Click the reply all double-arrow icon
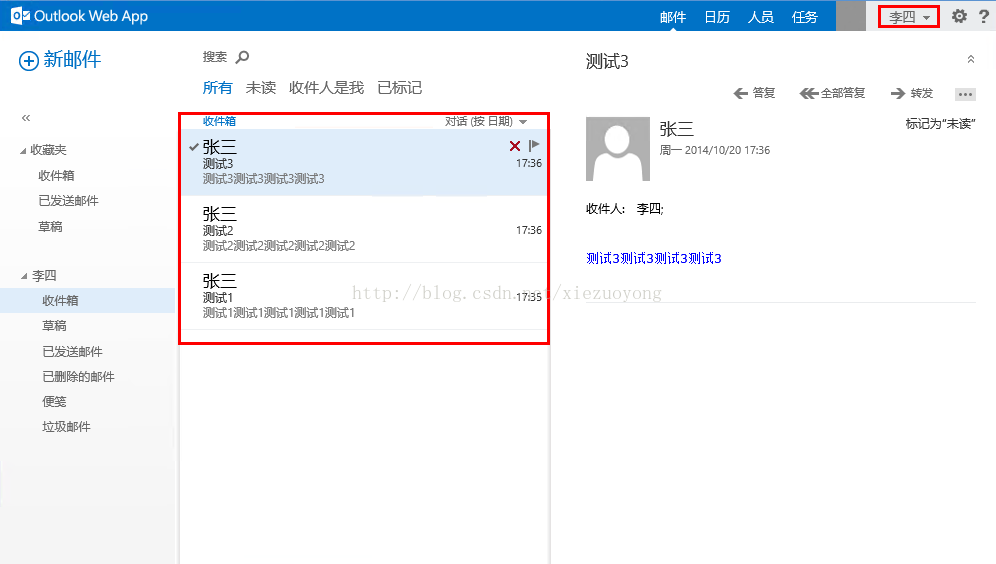996x564 pixels. (809, 93)
